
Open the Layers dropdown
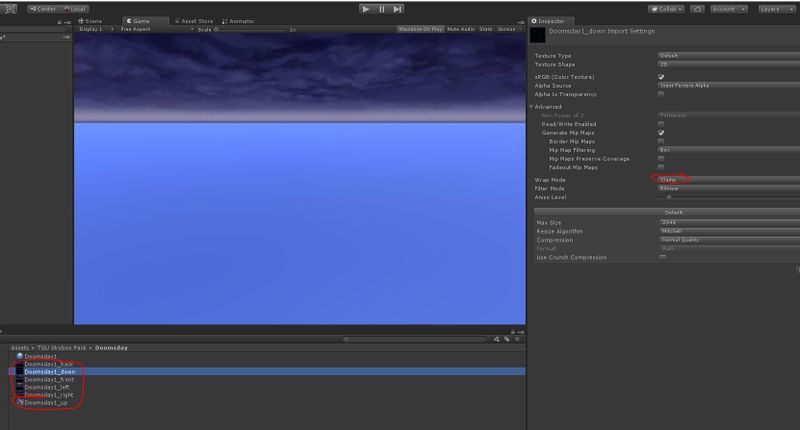point(776,9)
